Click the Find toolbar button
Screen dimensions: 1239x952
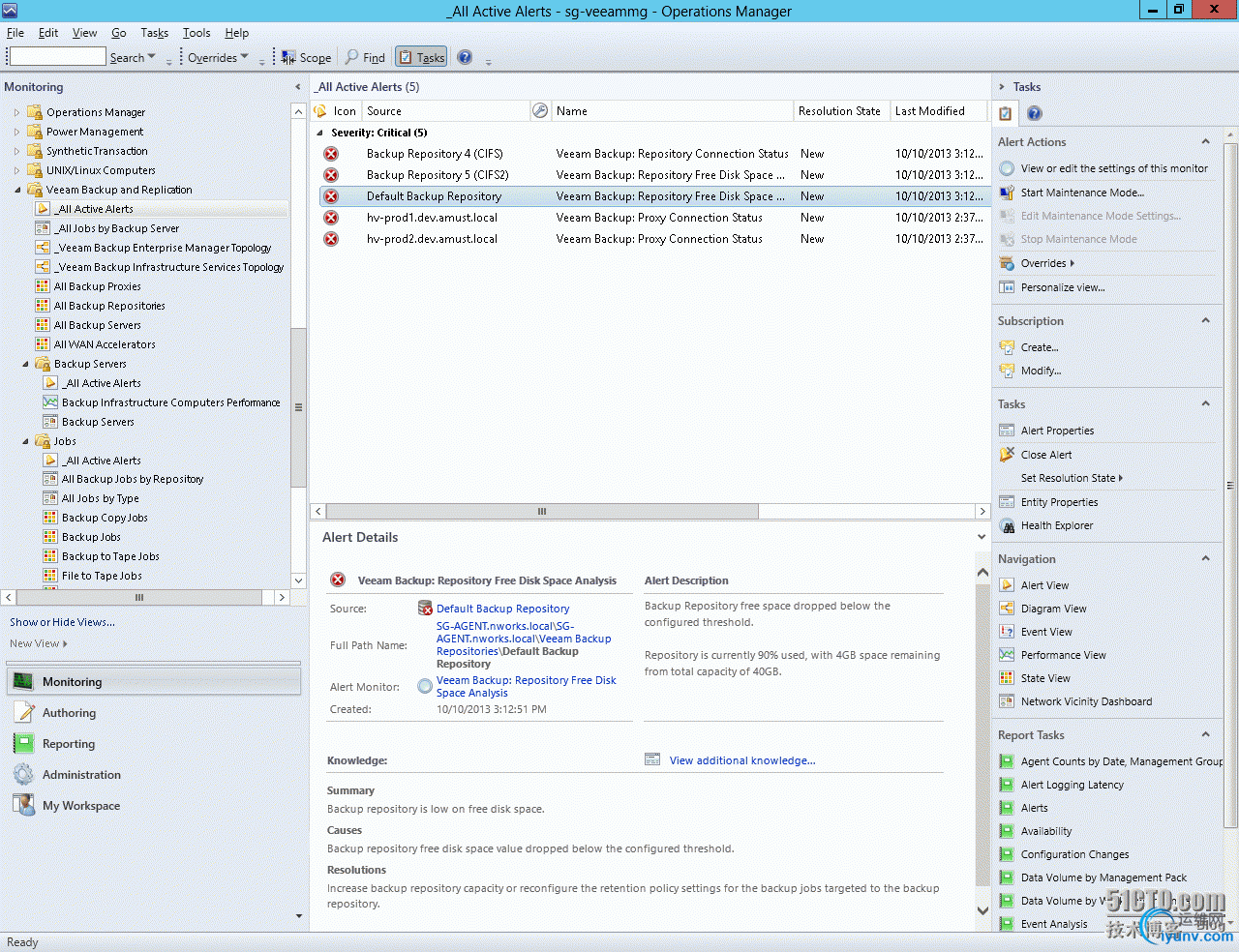[x=365, y=57]
